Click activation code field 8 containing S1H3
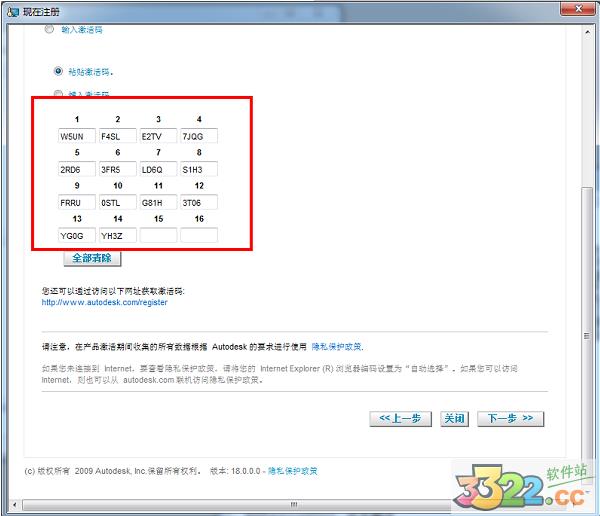 pos(199,169)
